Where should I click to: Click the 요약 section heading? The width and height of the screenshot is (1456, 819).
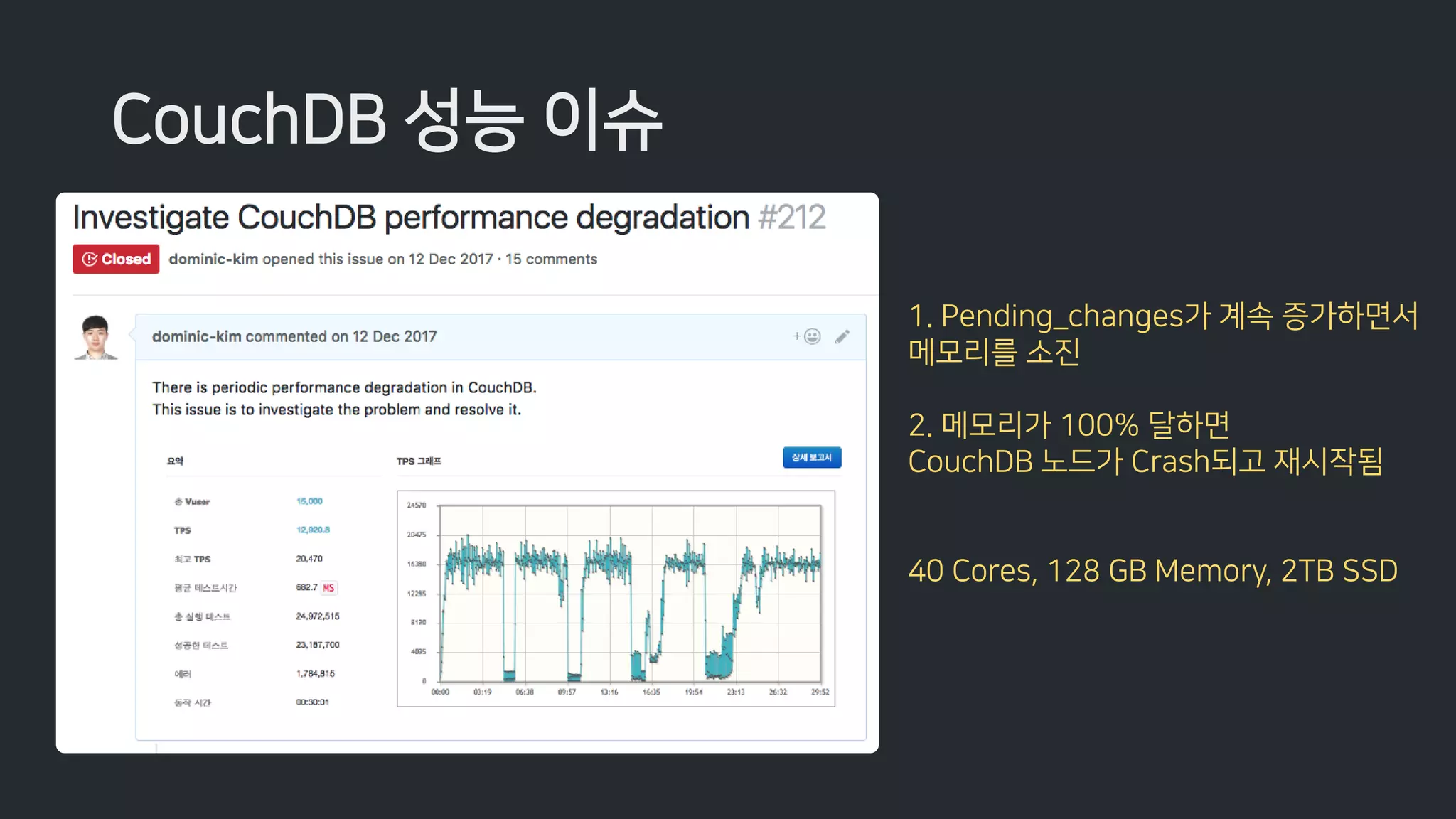(x=175, y=461)
